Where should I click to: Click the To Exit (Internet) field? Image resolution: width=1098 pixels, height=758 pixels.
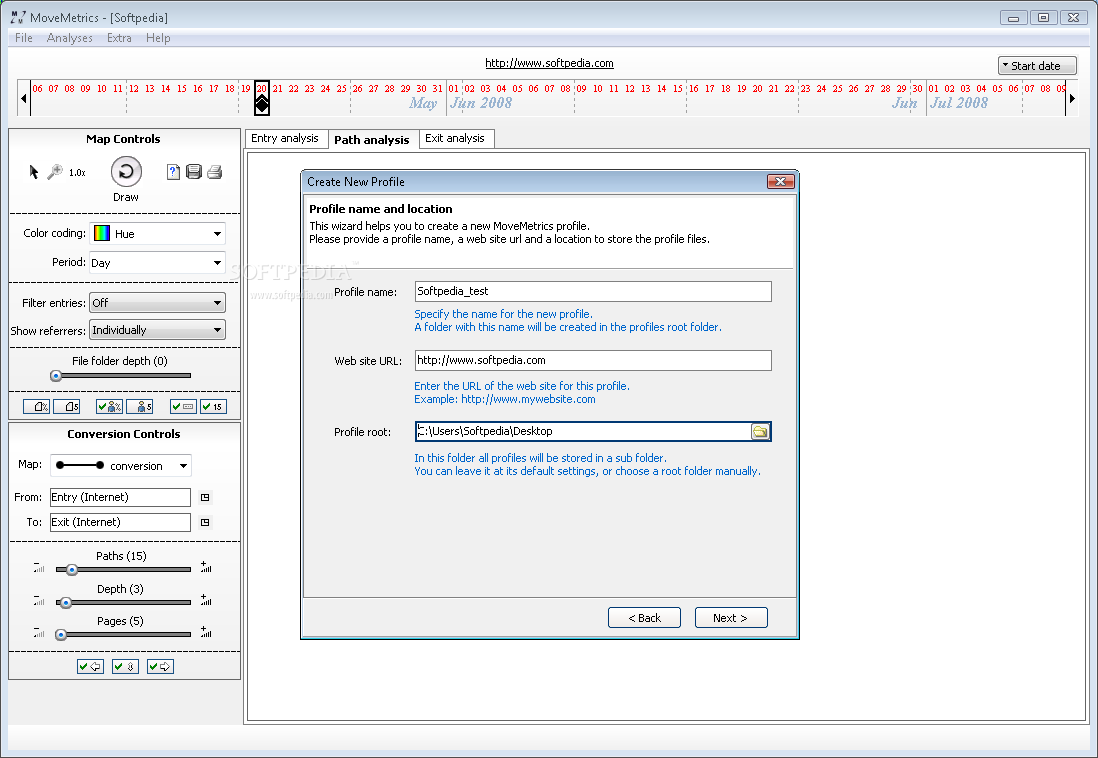coord(120,523)
